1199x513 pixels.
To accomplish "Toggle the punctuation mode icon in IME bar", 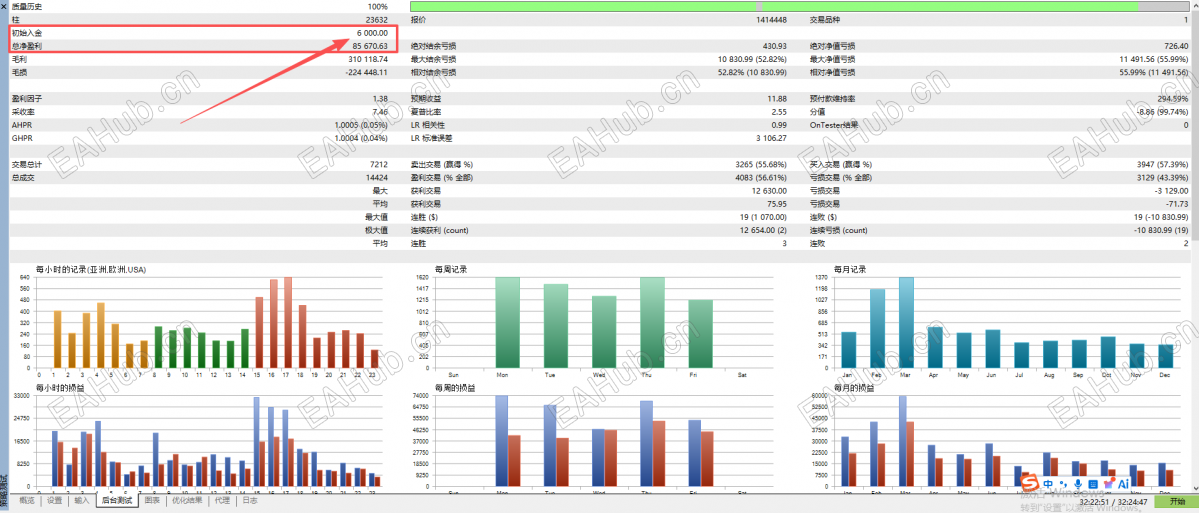I will tap(1063, 485).
